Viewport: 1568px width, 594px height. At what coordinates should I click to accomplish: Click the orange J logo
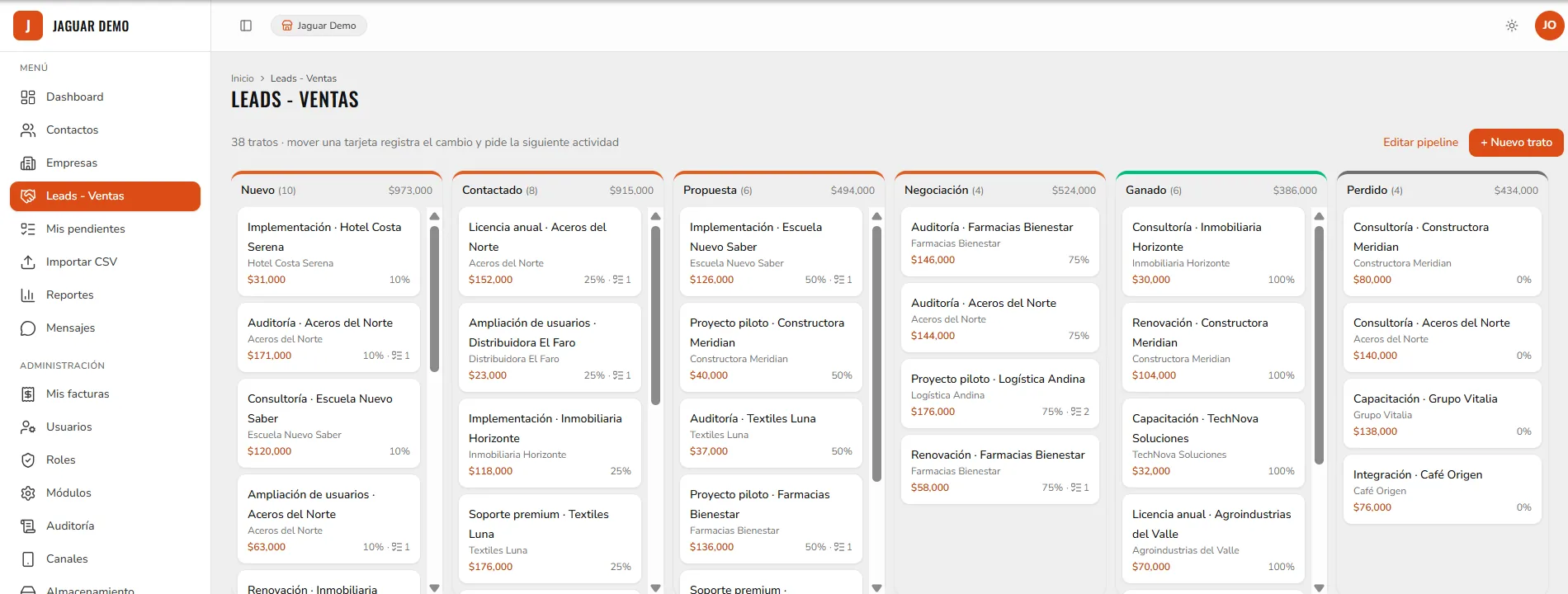click(28, 26)
